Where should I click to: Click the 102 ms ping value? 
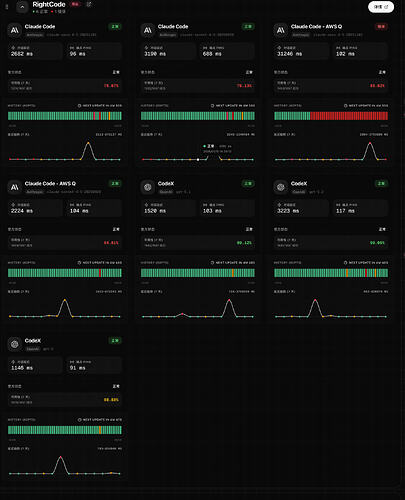pos(345,54)
